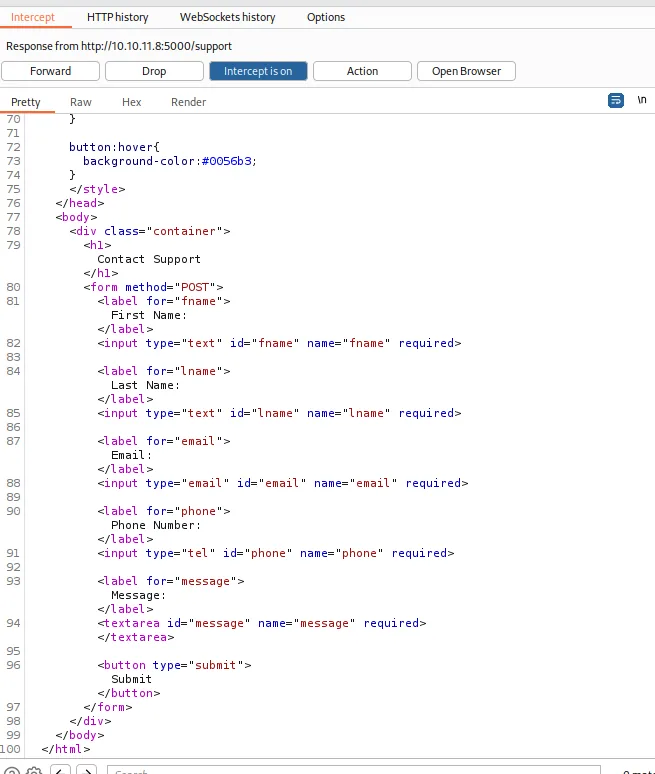Viewport: 655px width, 774px height.
Task: Click the closing </head> tag
Action: [x=80, y=203]
